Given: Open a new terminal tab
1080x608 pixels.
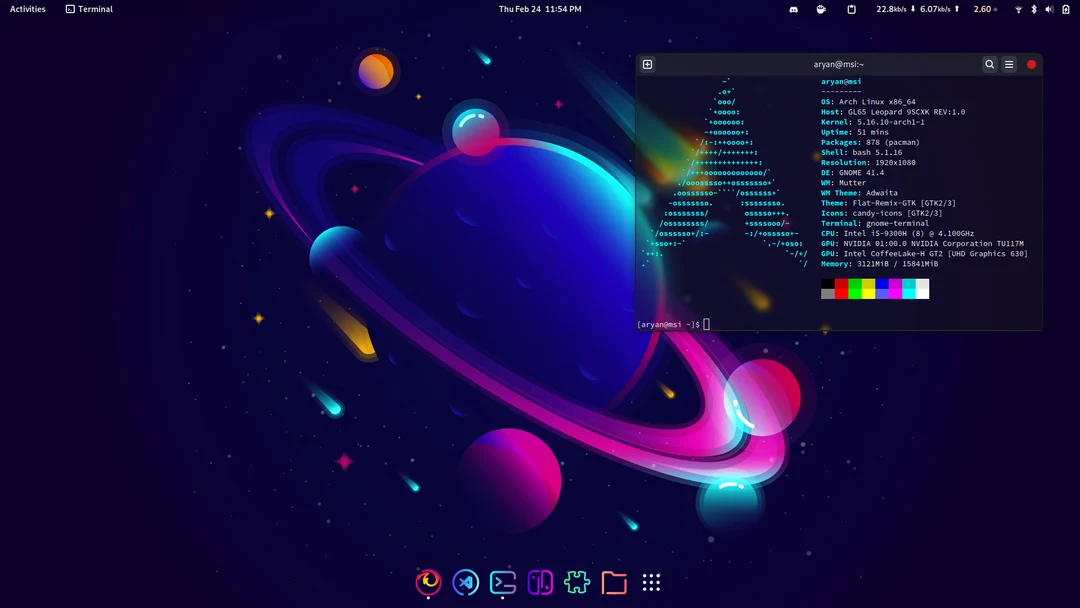Looking at the screenshot, I should [x=647, y=63].
